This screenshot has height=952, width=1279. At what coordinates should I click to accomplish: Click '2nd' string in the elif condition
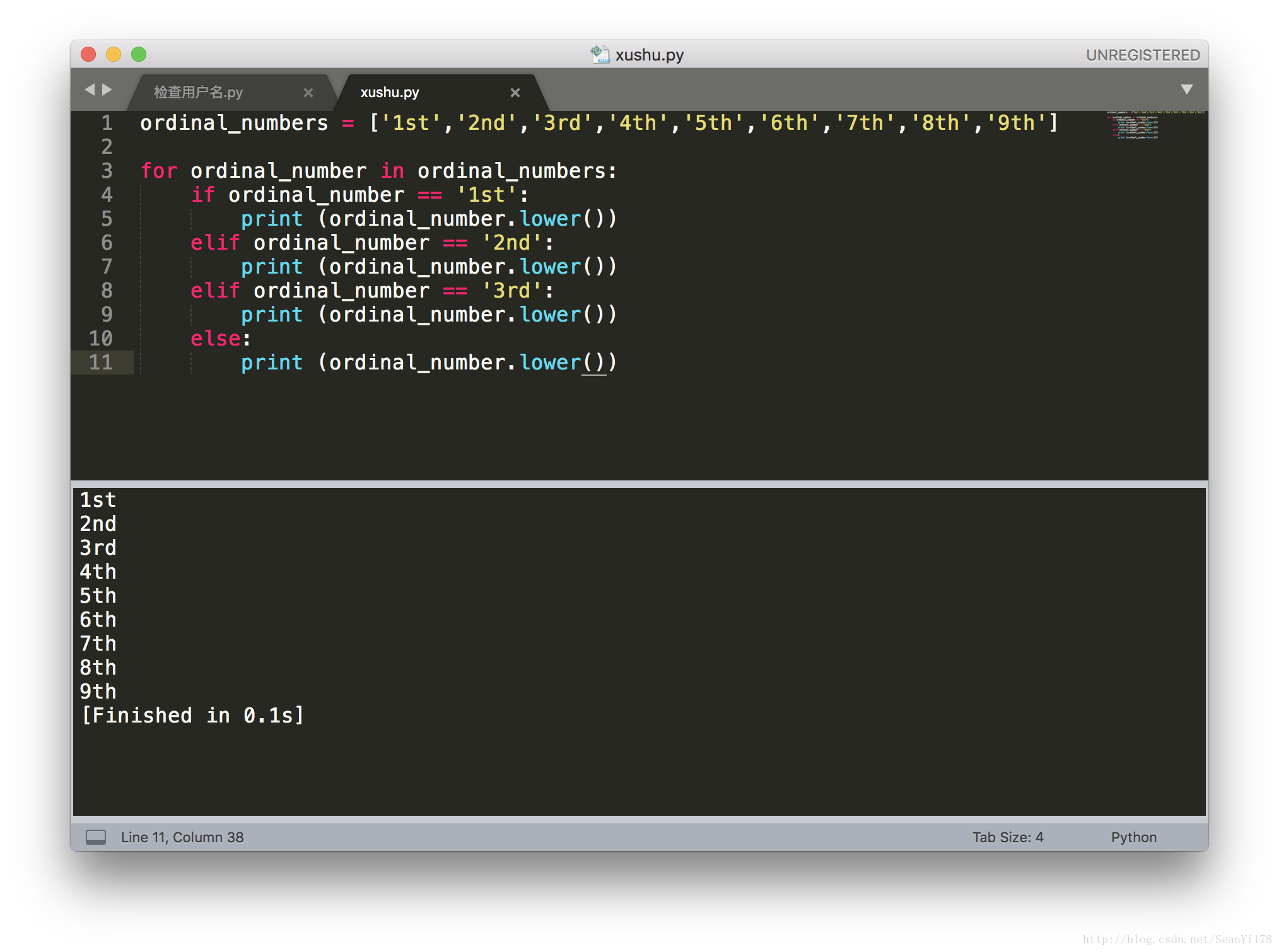coord(511,242)
